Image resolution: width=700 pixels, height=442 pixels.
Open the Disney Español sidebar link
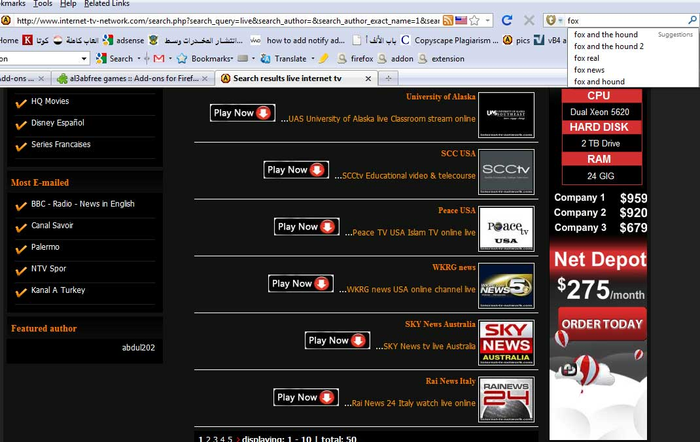(x=58, y=123)
